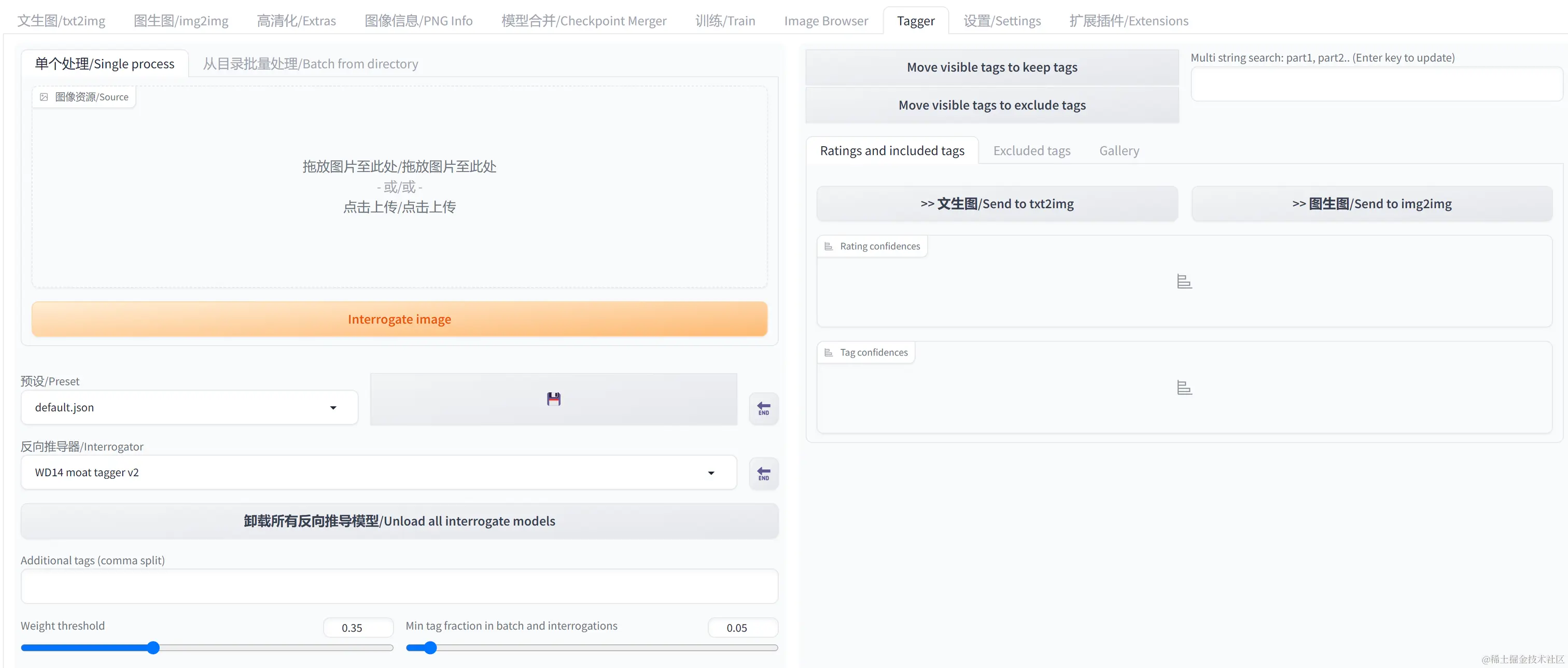Open the Image Browser tab
The width and height of the screenshot is (1568, 668).
(825, 21)
